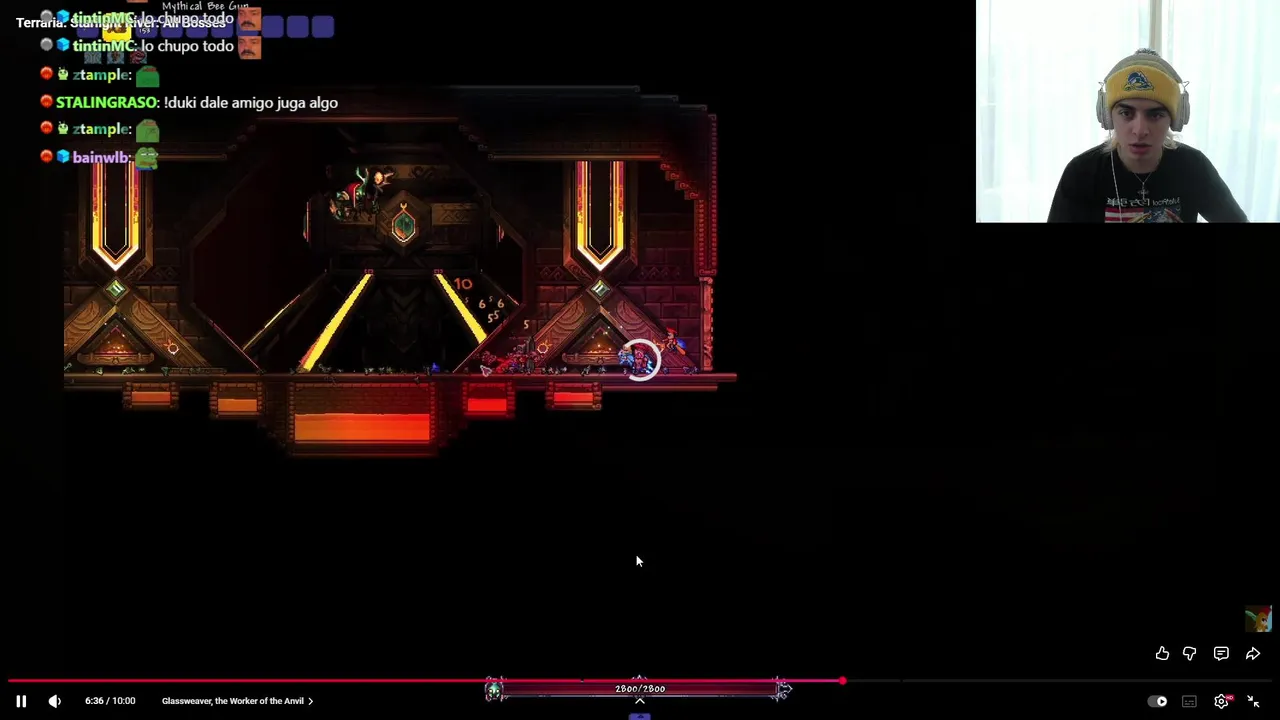The width and height of the screenshot is (1280, 720).
Task: Click STALINGRASO's chat message
Action: point(188,102)
